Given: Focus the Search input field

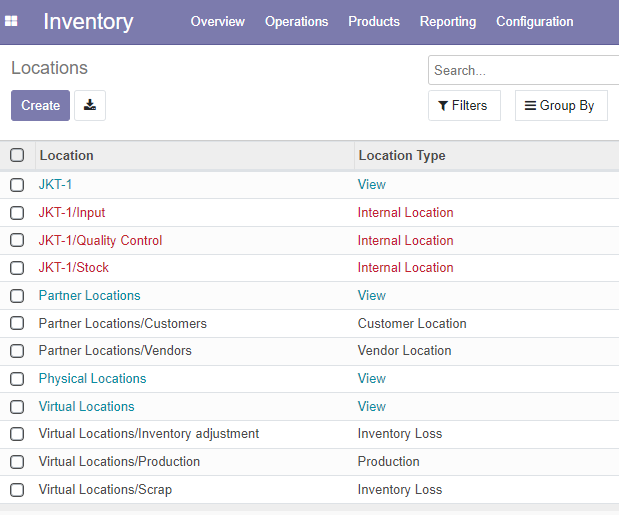Looking at the screenshot, I should coord(523,70).
